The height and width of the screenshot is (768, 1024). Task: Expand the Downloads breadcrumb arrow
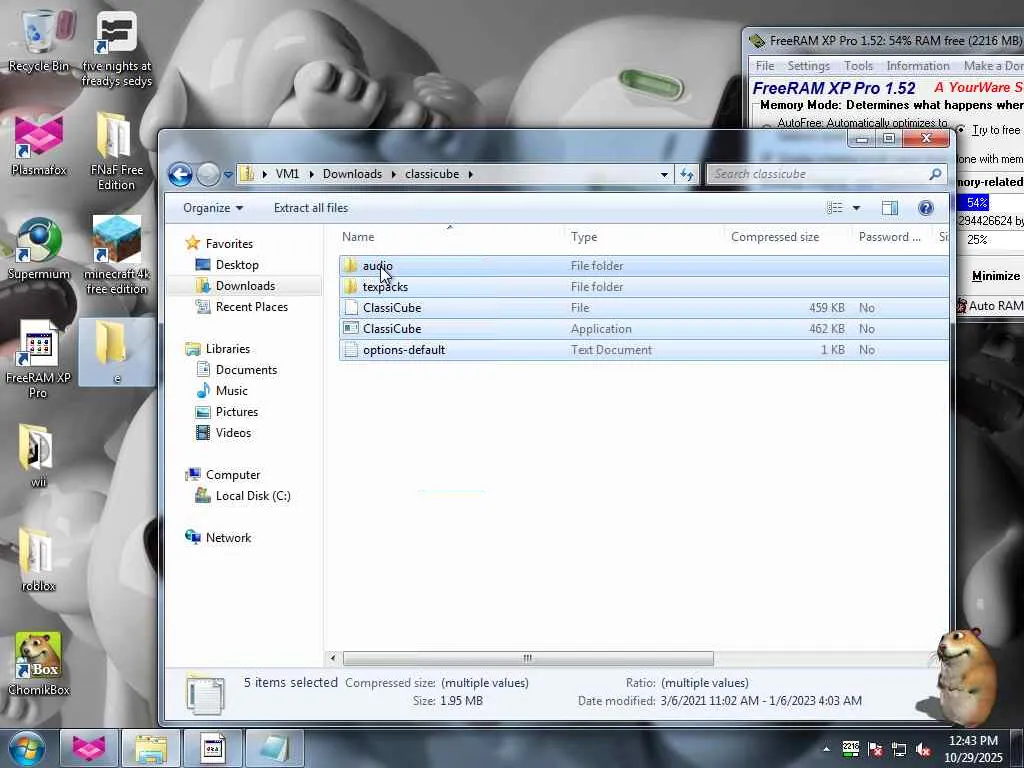click(x=394, y=174)
